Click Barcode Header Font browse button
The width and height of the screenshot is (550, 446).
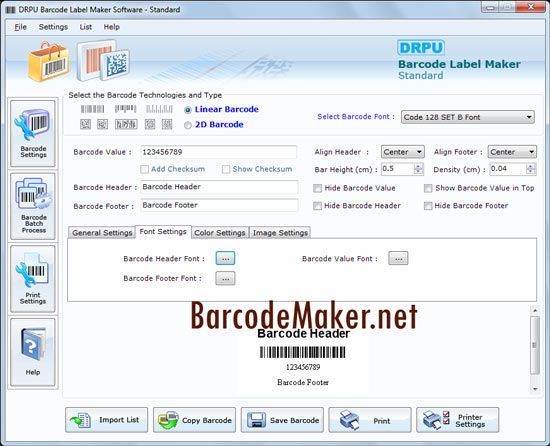[225, 258]
